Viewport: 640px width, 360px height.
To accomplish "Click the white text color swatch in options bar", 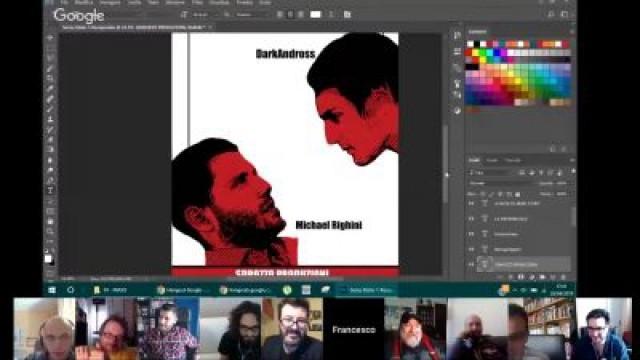I will [316, 14].
